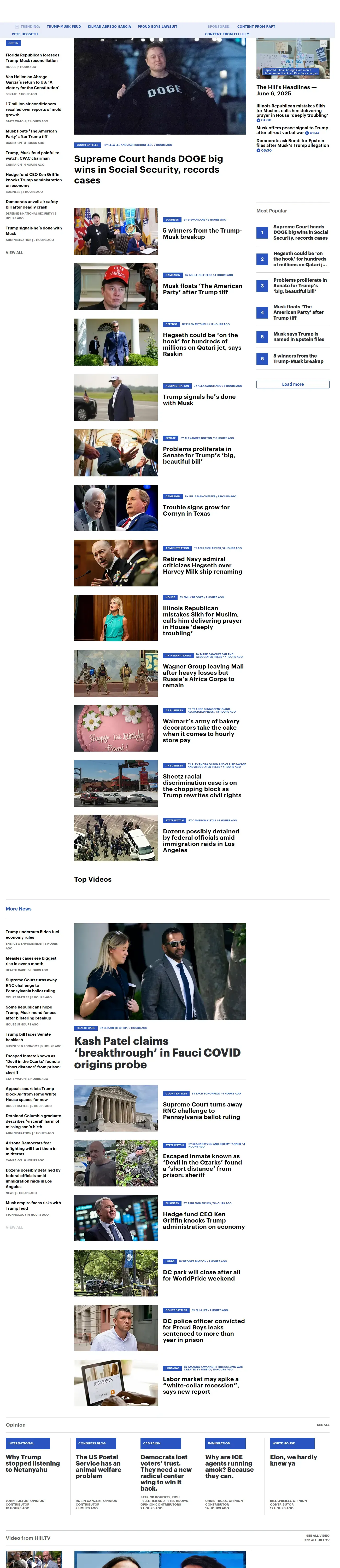Open Why Trump stopped listening to Netanyahu opinion
Viewport: 340px width, 1568px height.
click(x=33, y=1463)
